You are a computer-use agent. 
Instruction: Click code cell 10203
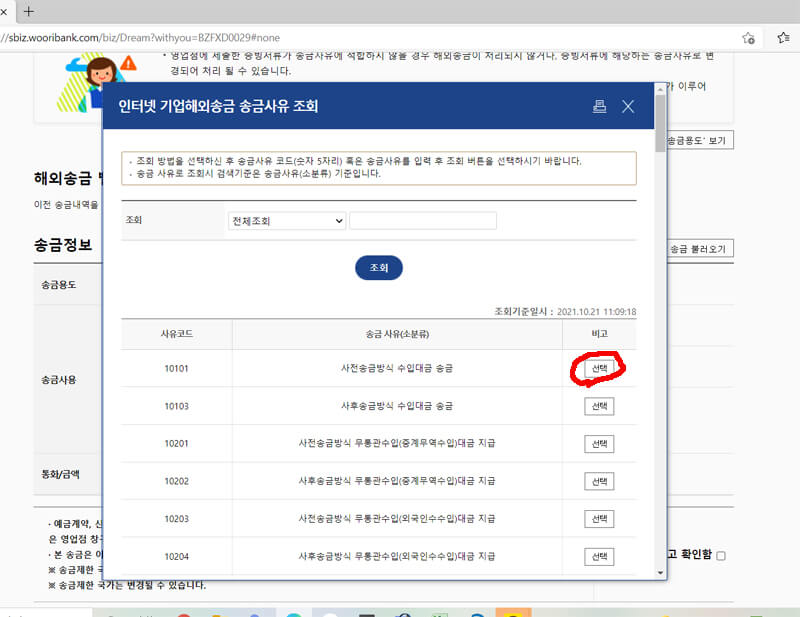click(x=177, y=519)
